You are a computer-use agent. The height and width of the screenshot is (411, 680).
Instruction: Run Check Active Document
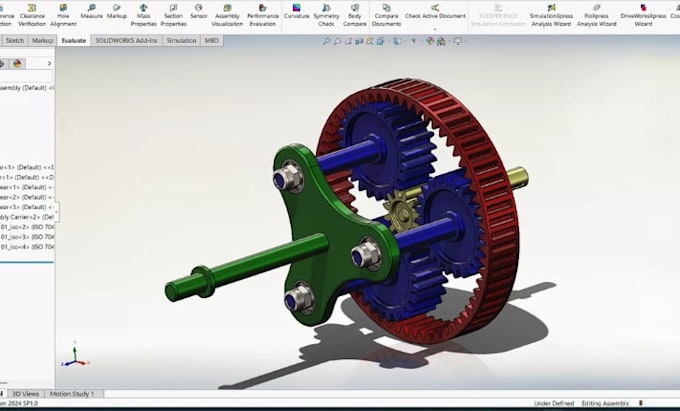[435, 12]
